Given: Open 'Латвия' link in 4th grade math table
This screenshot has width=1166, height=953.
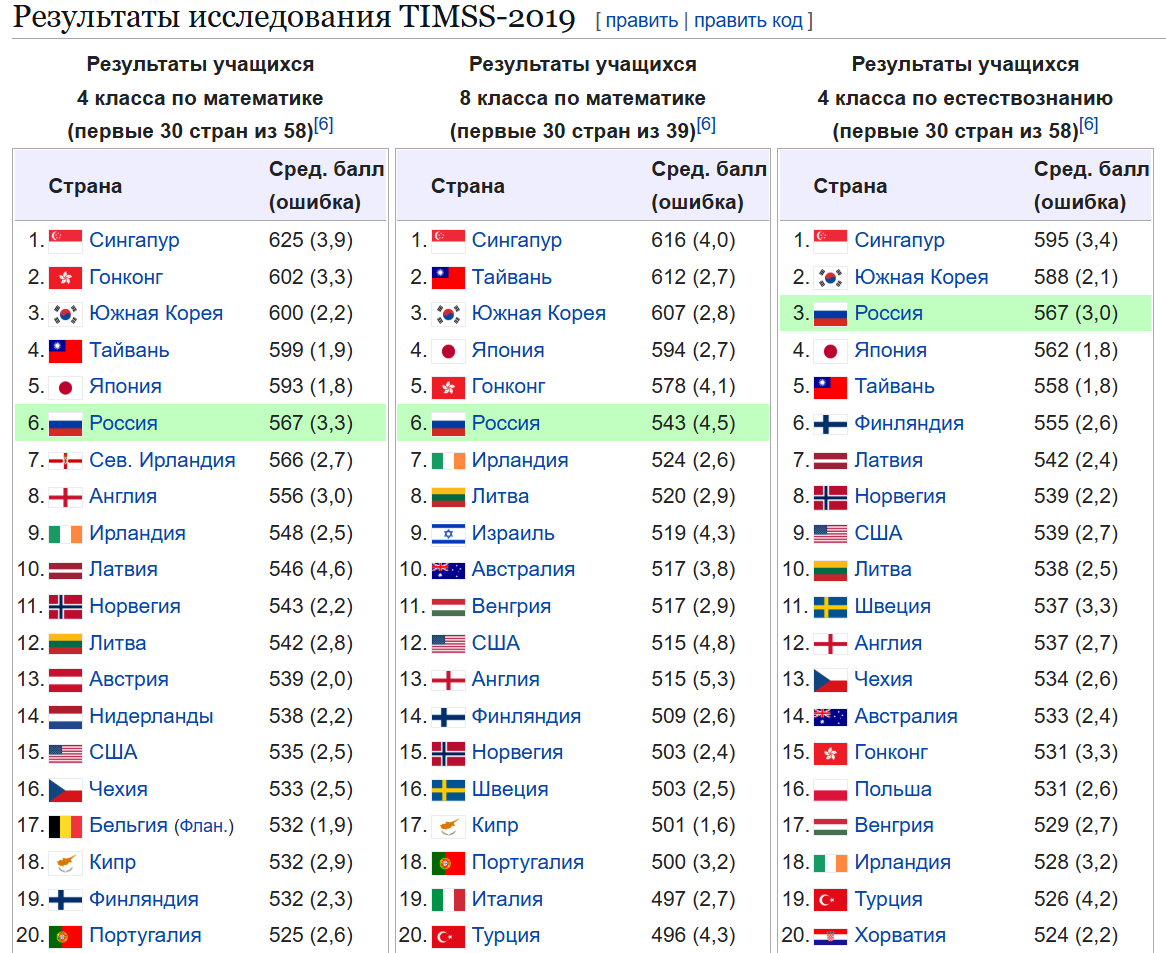Looking at the screenshot, I should point(123,569).
